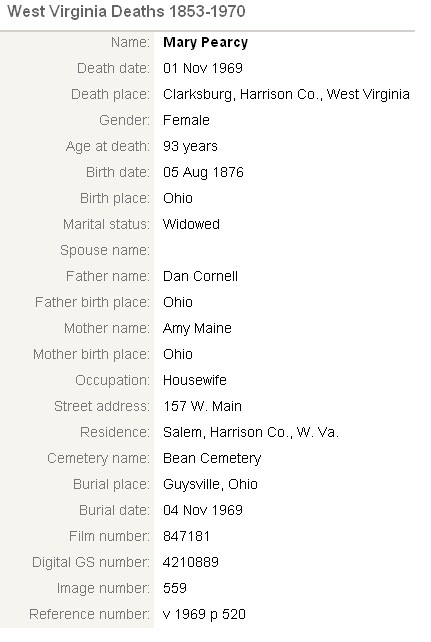Click the West Virginia Deaths 1853-1970 heading

click(126, 11)
